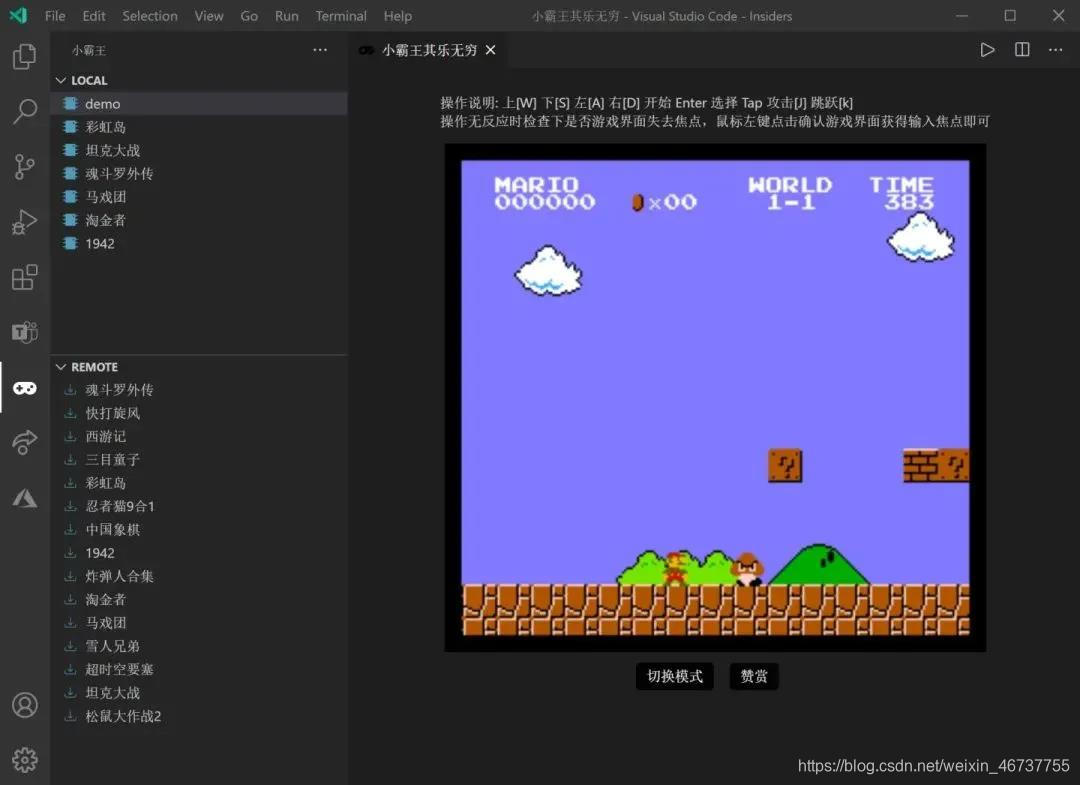Image resolution: width=1080 pixels, height=785 pixels.
Task: Maximize the VS Code window
Action: (x=1010, y=15)
